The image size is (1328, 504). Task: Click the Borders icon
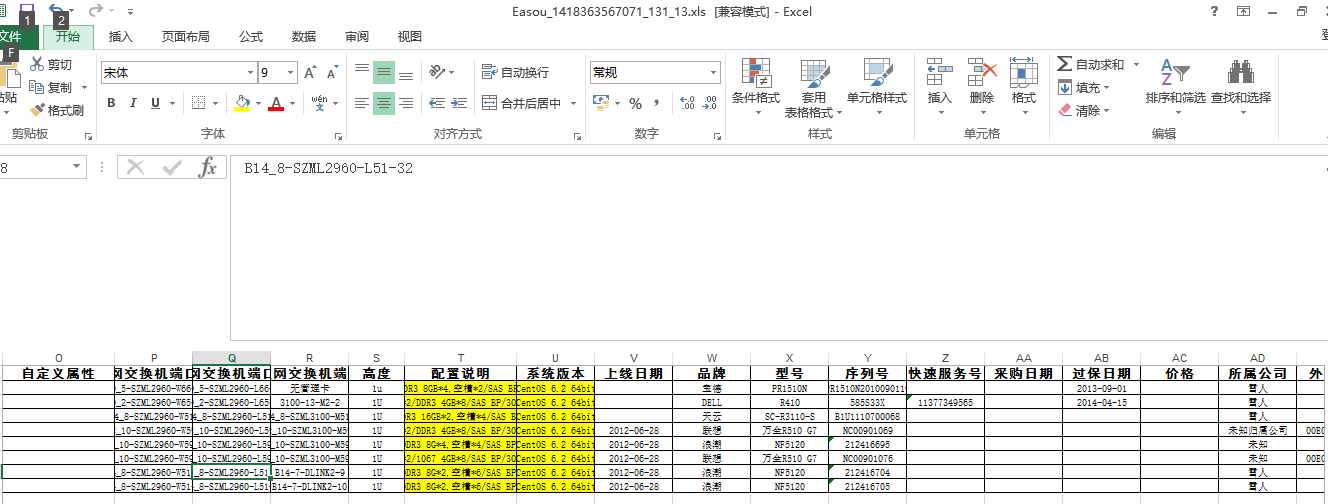(198, 103)
